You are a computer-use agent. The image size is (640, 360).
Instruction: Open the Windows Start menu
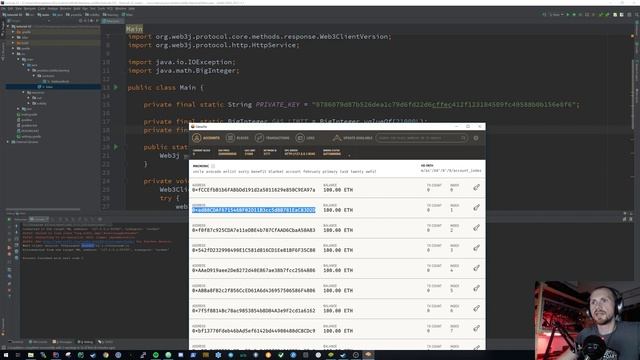click(6, 355)
